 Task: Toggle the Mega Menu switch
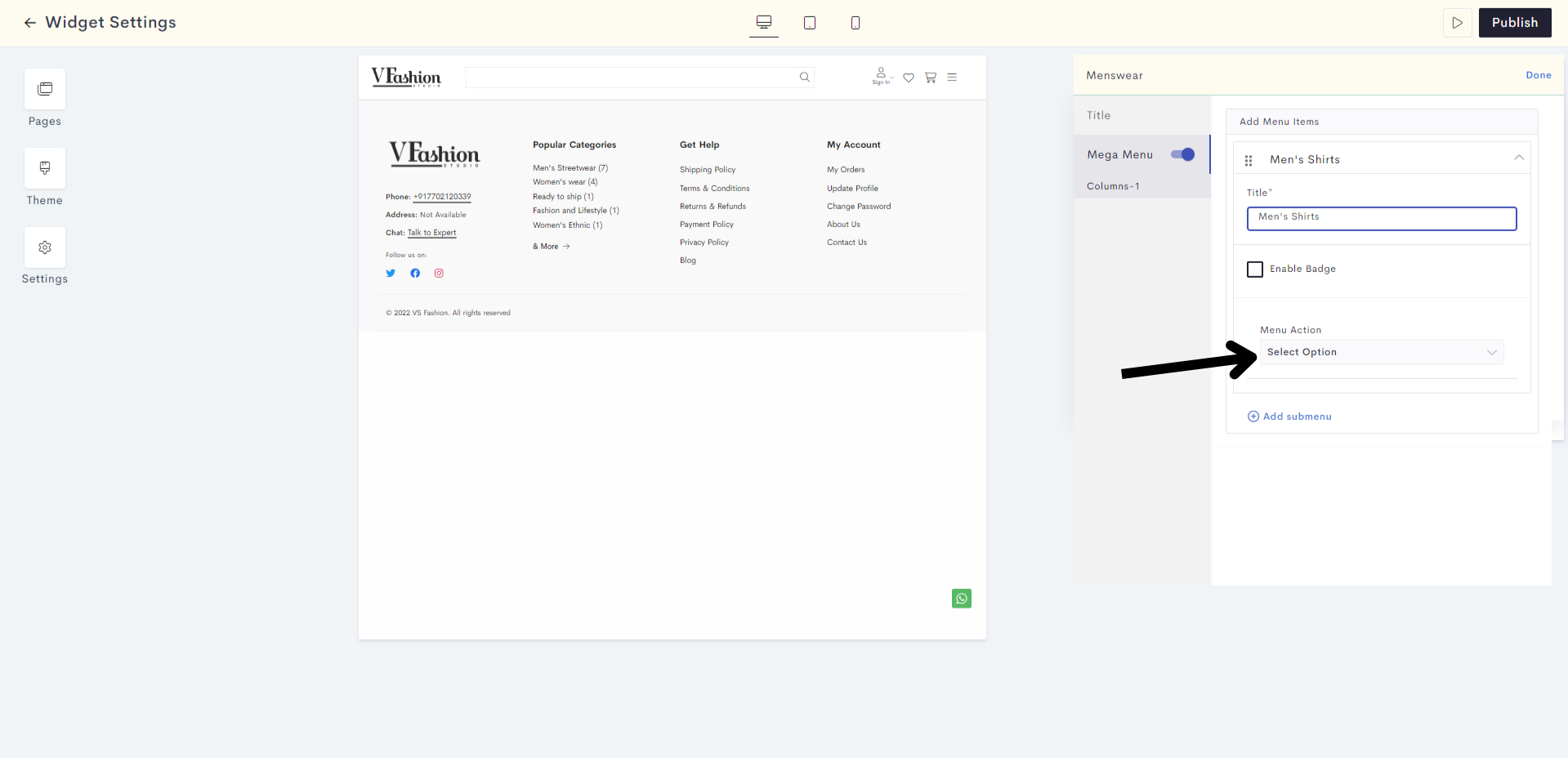[x=1182, y=154]
